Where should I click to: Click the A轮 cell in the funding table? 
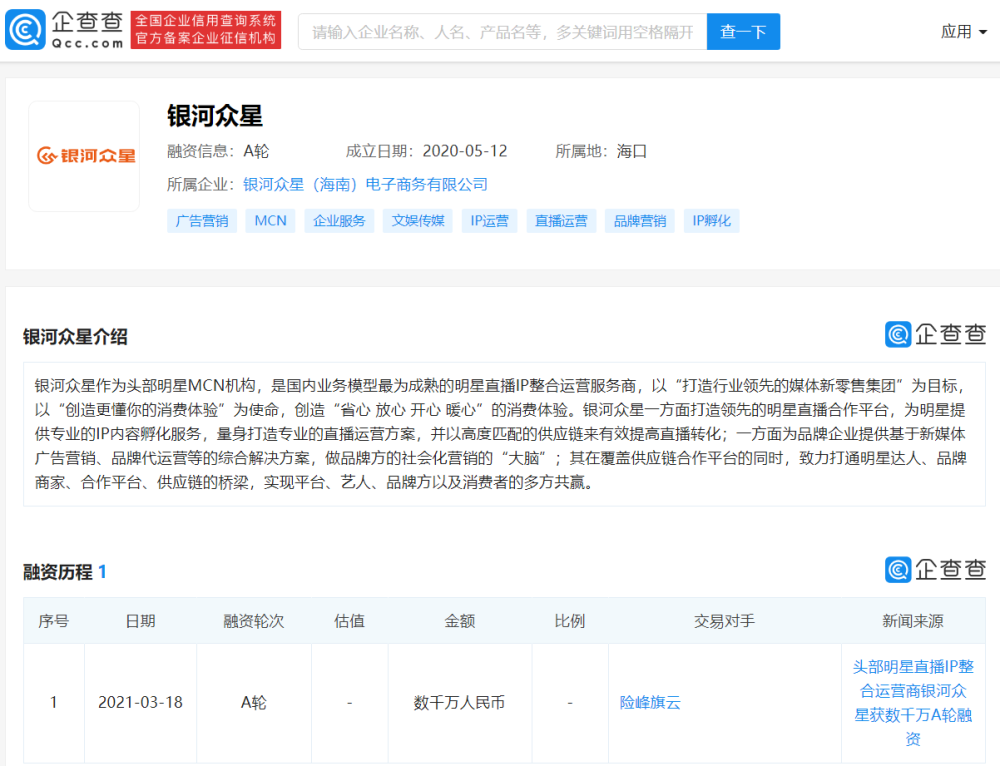coord(253,702)
